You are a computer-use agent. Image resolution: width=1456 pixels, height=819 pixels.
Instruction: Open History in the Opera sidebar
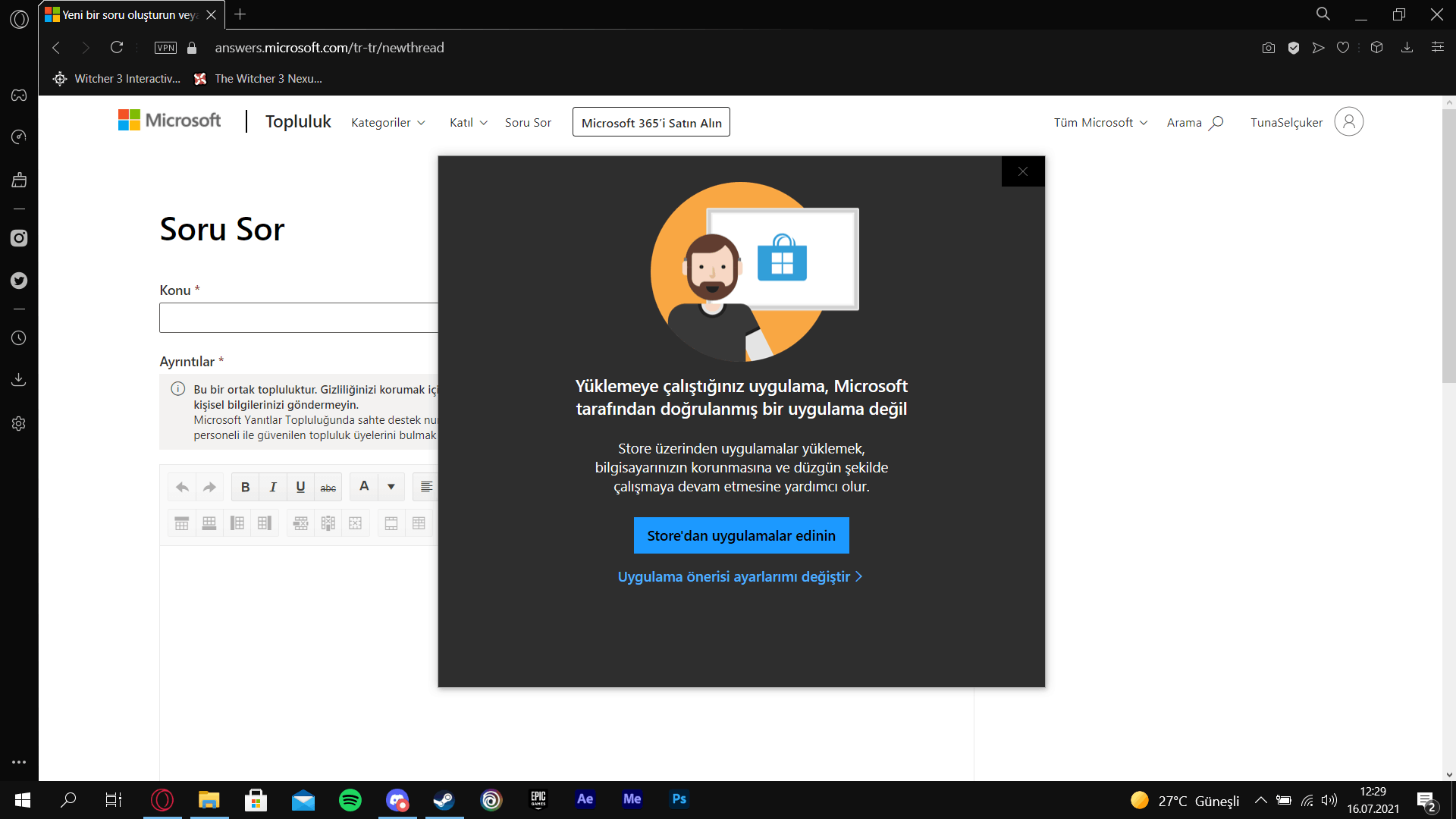[x=19, y=338]
